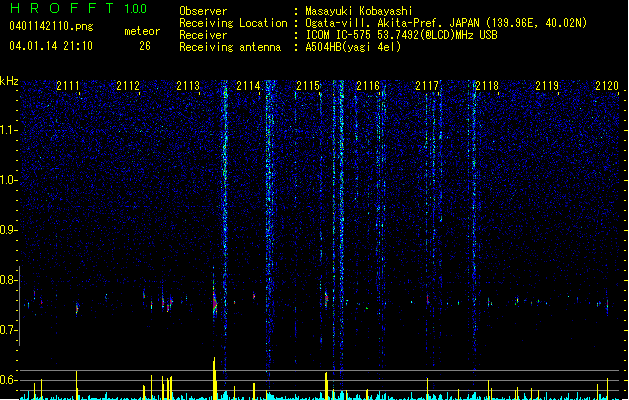
Task: Click time marker 2115
Action: 308,85
